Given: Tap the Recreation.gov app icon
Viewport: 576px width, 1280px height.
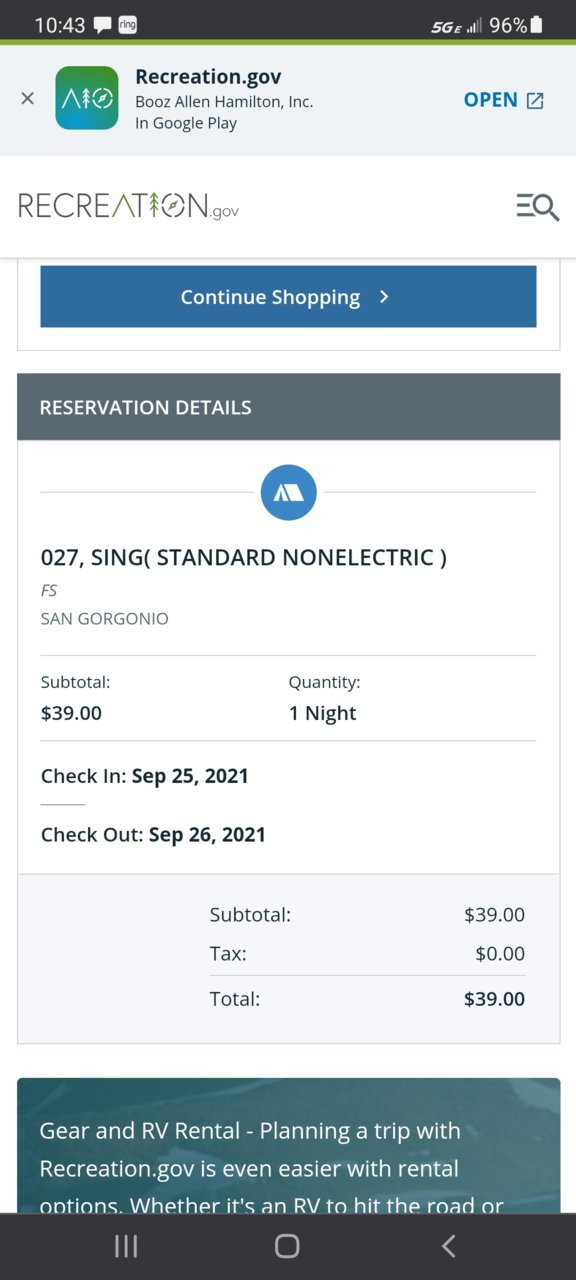Looking at the screenshot, I should coord(86,98).
